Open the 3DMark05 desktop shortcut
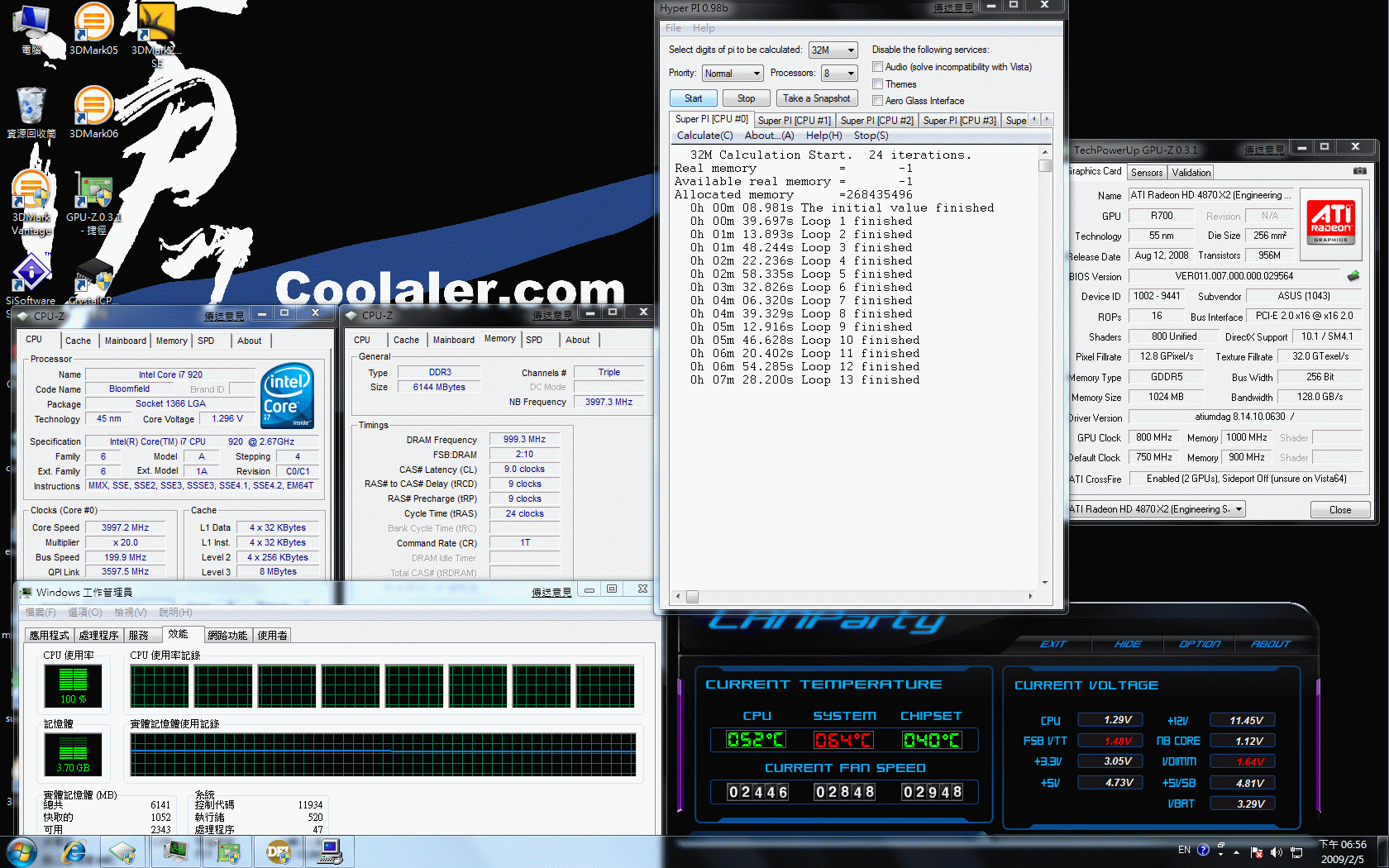 (x=93, y=29)
